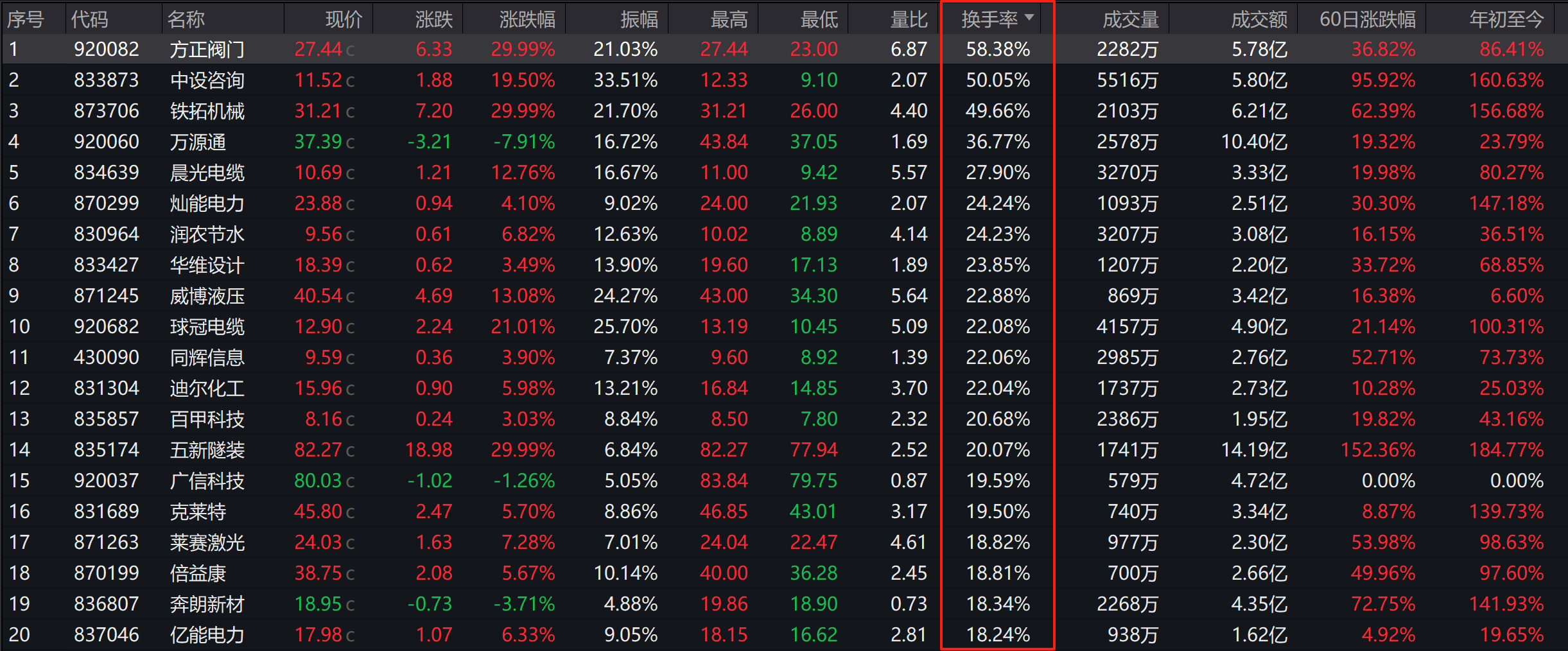
Task: Click stock name 晨光电缆
Action: [207, 173]
